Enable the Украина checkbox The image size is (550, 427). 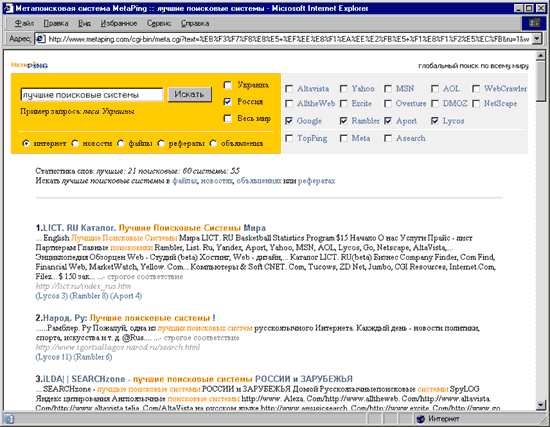[228, 85]
